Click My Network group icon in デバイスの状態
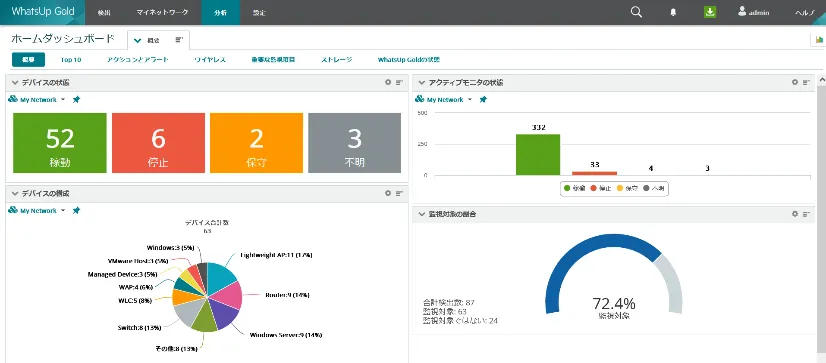Viewport: 826px width, 363px height. 13,99
